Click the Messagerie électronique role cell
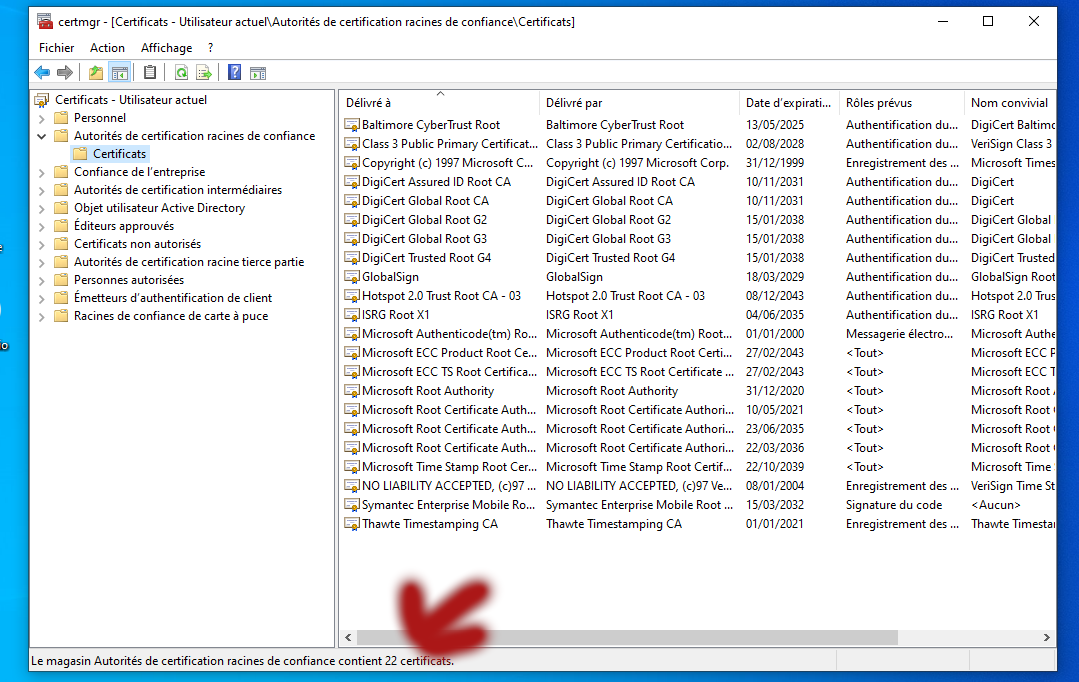Screen dimensions: 1079x682 pyautogui.click(x=899, y=334)
